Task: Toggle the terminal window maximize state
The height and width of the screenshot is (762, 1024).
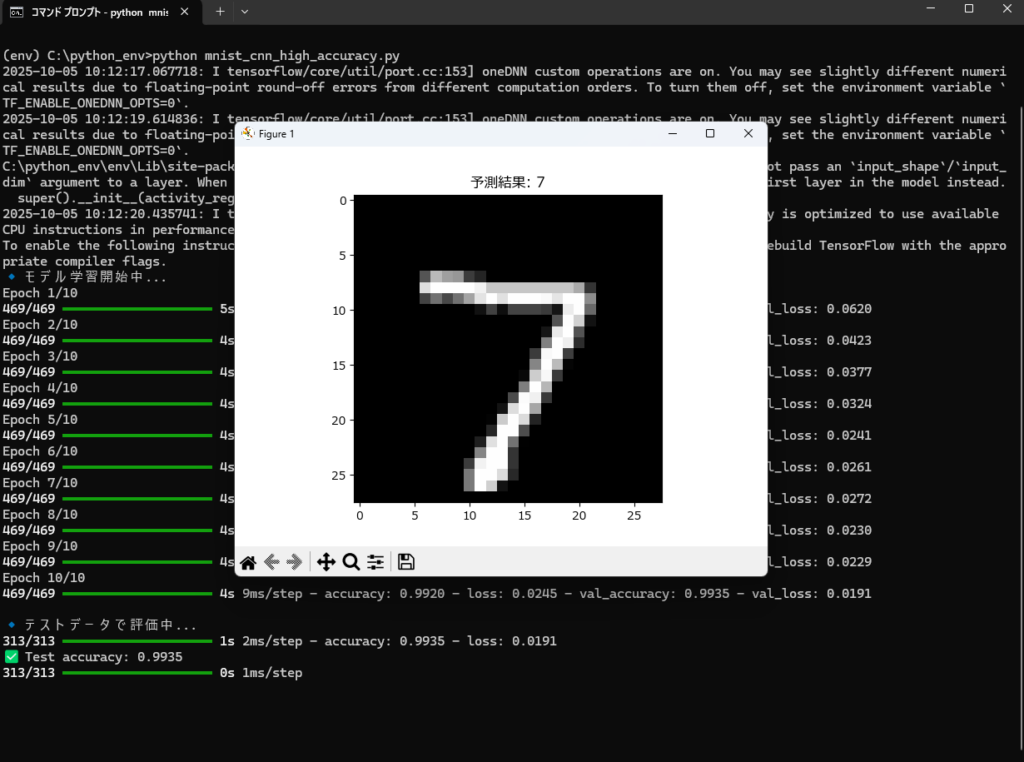Action: pyautogui.click(x=968, y=11)
